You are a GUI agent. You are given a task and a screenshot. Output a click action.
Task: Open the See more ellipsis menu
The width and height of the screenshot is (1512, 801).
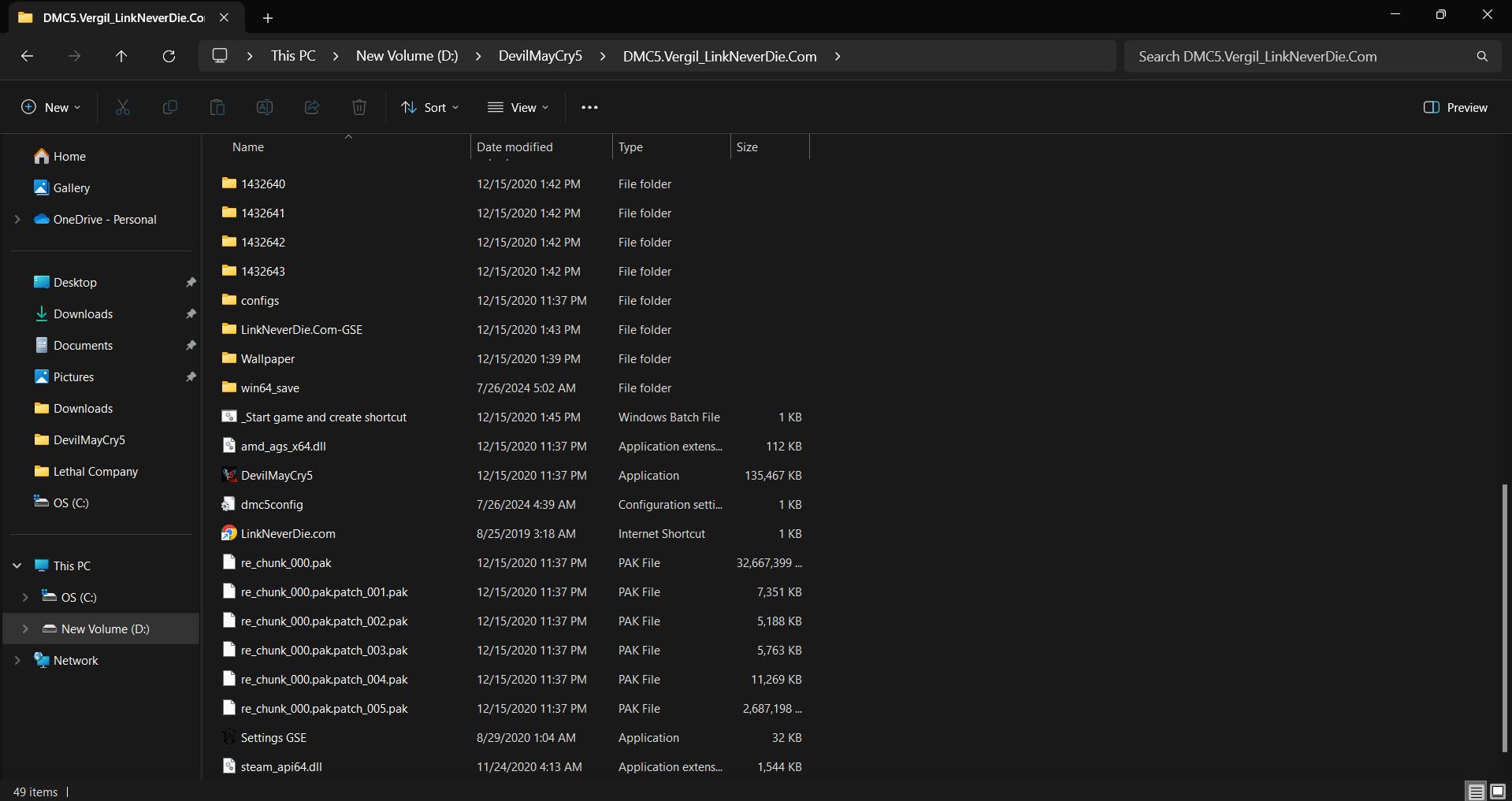(x=589, y=107)
